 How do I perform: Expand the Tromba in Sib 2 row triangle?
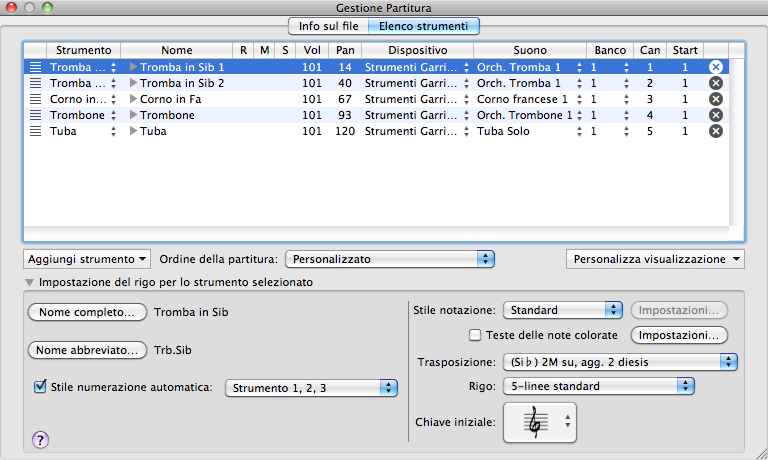[x=134, y=83]
